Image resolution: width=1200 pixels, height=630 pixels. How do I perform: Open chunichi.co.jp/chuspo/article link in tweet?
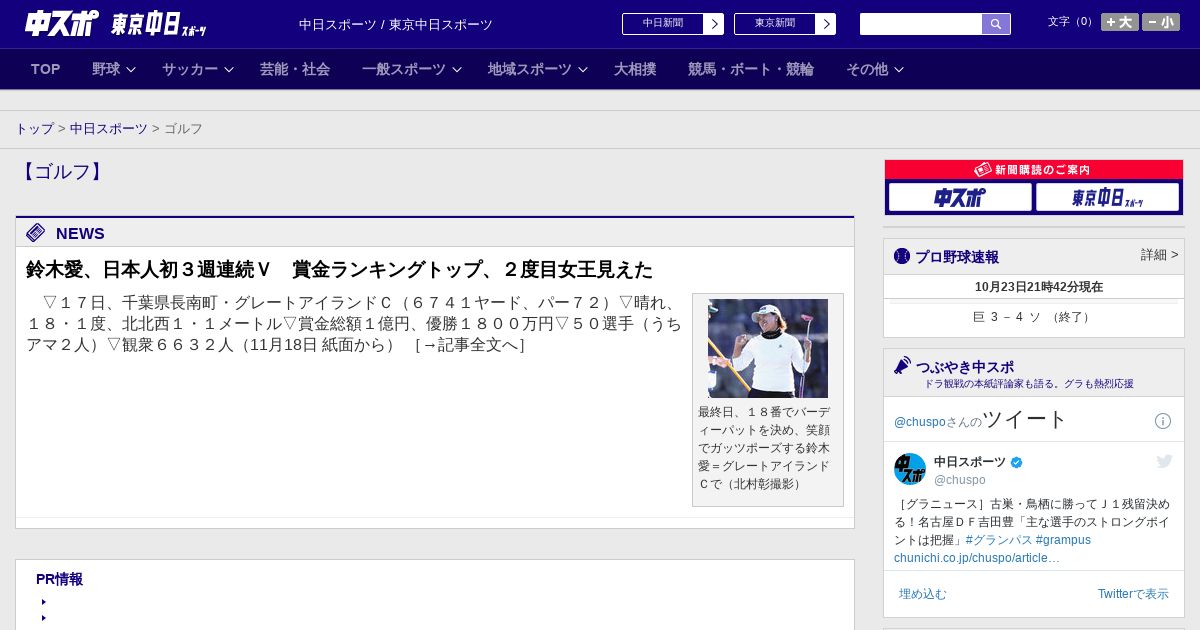coord(977,558)
